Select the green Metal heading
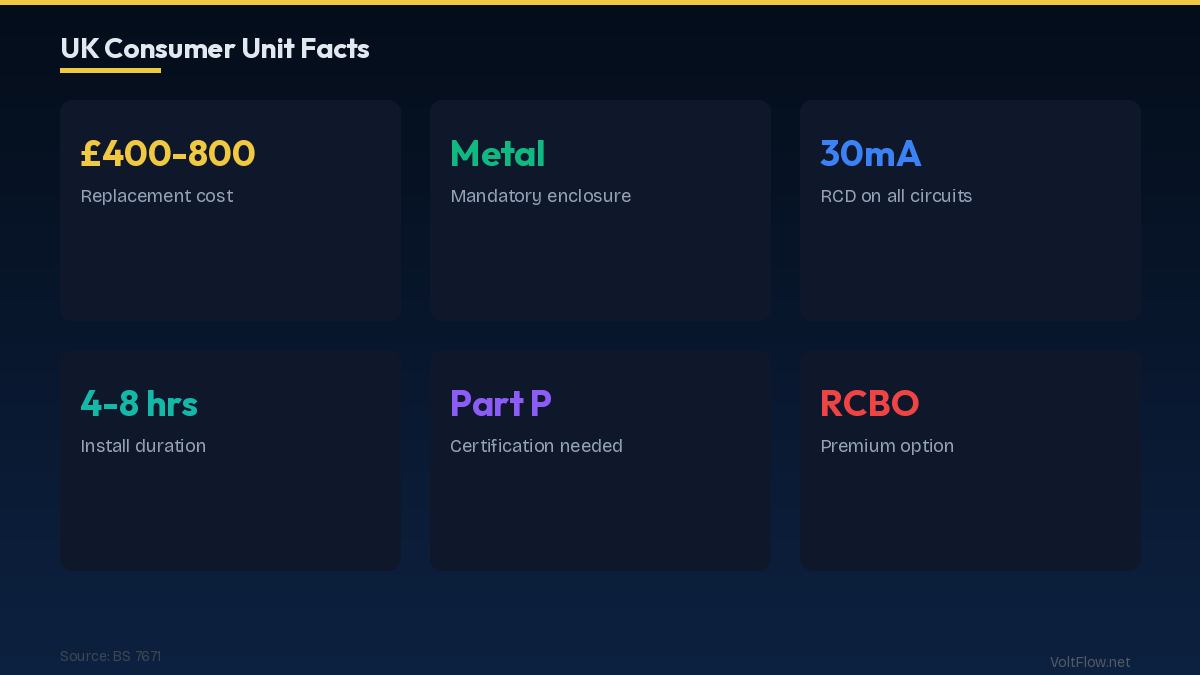 (x=497, y=154)
